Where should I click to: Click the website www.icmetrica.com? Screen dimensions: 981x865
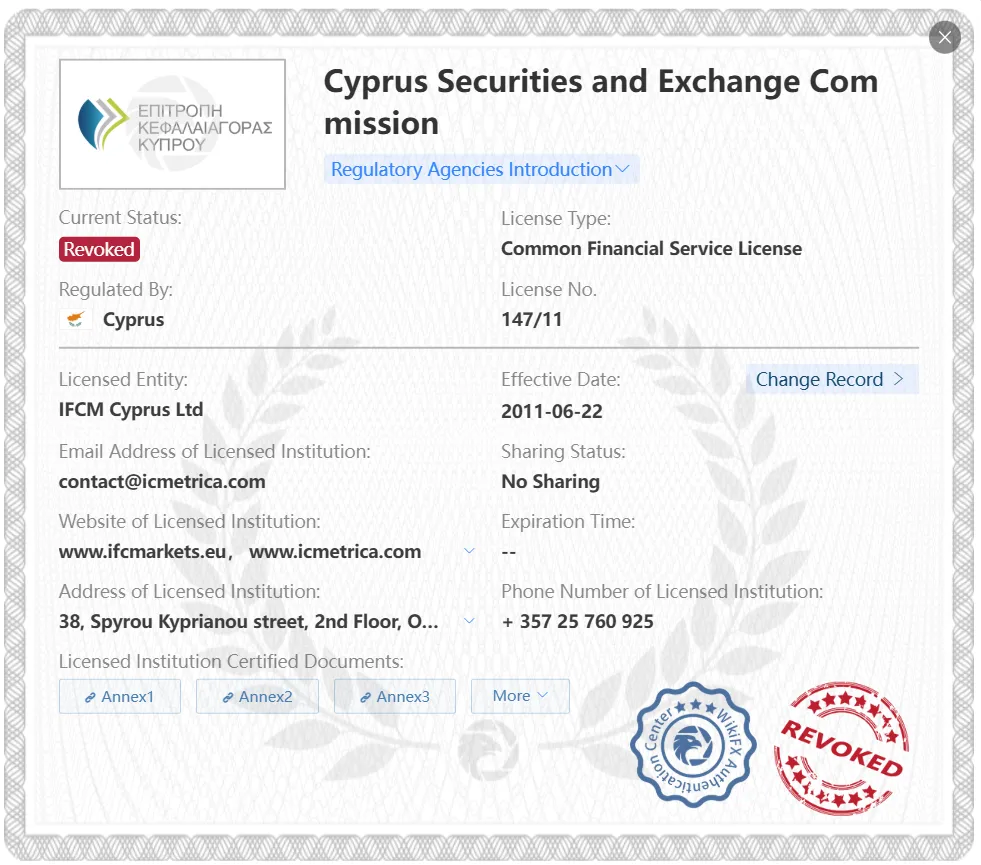point(335,552)
